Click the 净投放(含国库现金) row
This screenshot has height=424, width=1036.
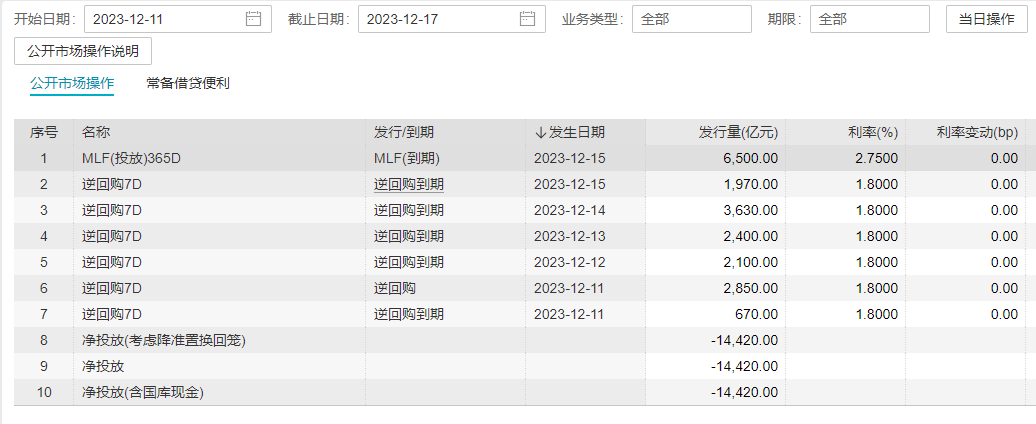tap(518, 392)
